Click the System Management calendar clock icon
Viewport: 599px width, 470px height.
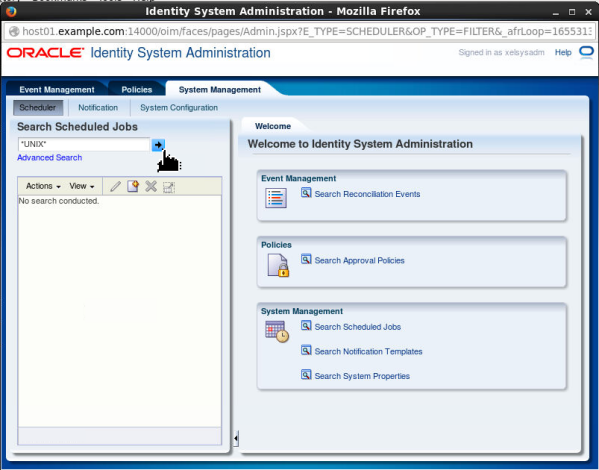point(277,331)
